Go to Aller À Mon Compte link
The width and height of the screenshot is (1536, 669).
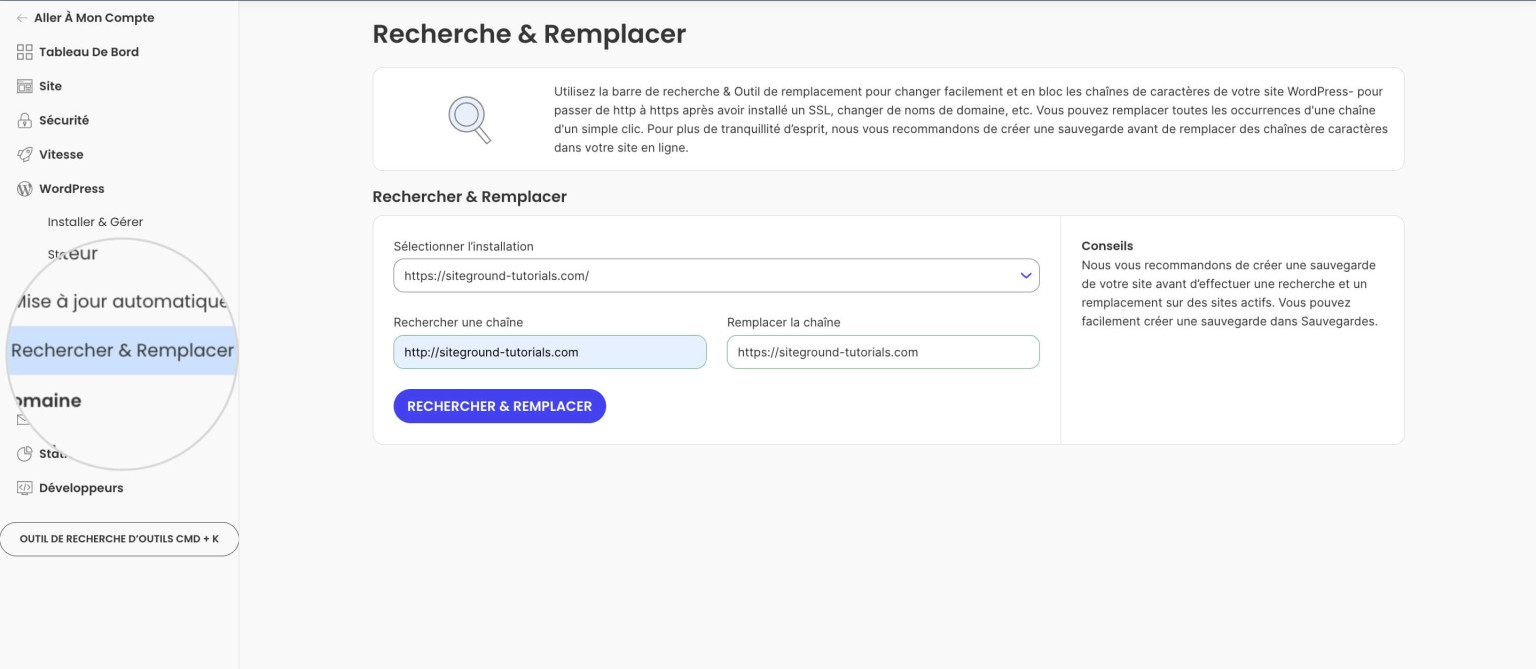94,18
